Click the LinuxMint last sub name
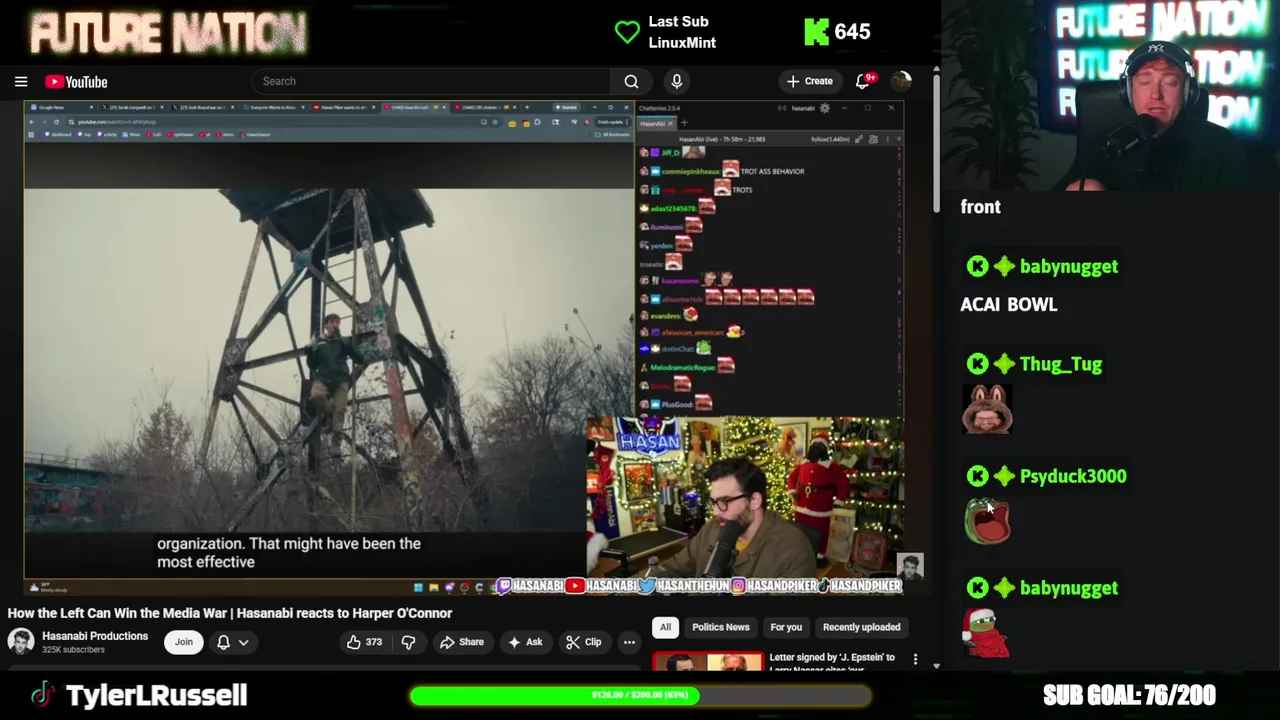Screen dimensions: 1280x720 pos(682,43)
